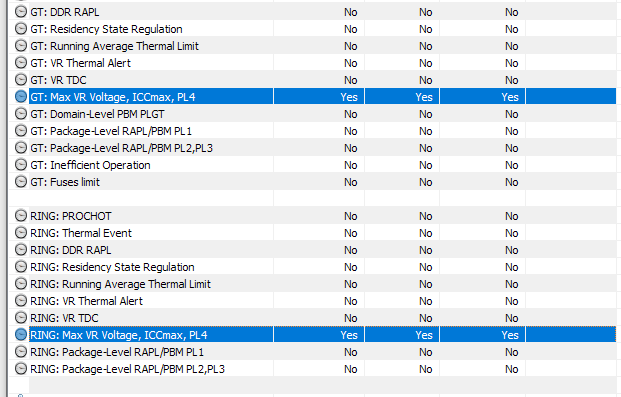Click the icon for GT: Running Average Thermal Limit
Image resolution: width=621 pixels, height=397 pixels.
(21, 46)
